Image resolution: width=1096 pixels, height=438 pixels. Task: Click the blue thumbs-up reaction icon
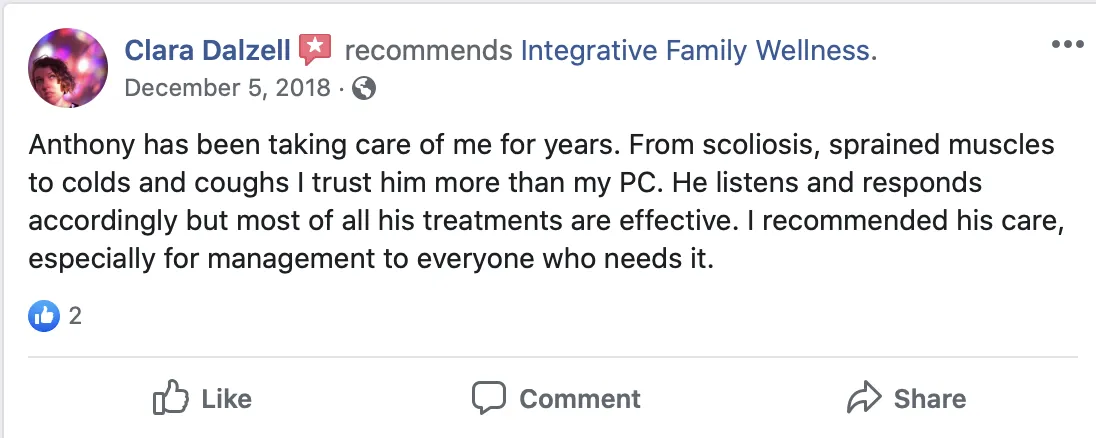44,317
